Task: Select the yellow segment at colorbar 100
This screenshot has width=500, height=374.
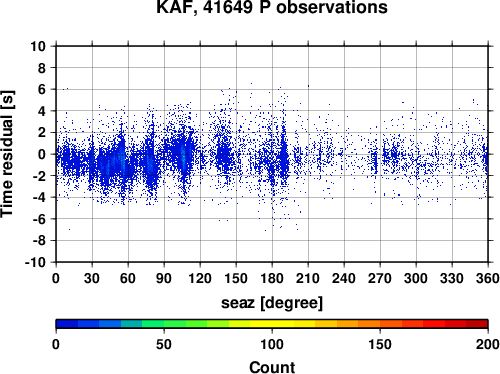Action: (x=272, y=324)
